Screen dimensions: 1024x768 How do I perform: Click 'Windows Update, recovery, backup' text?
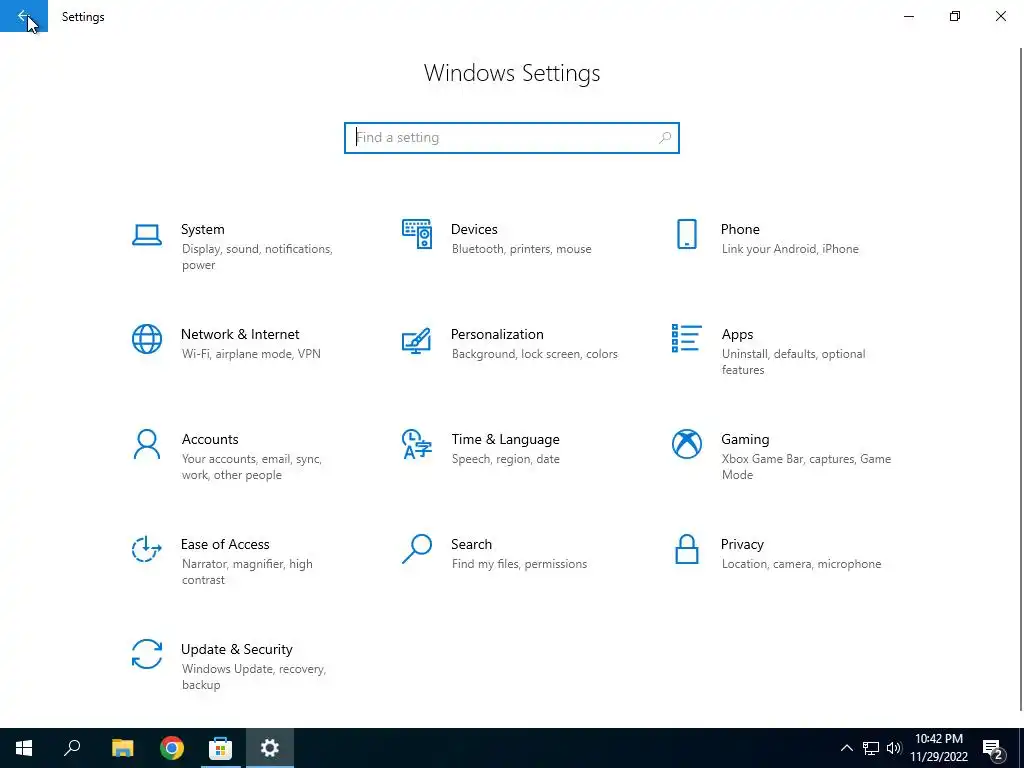(253, 677)
